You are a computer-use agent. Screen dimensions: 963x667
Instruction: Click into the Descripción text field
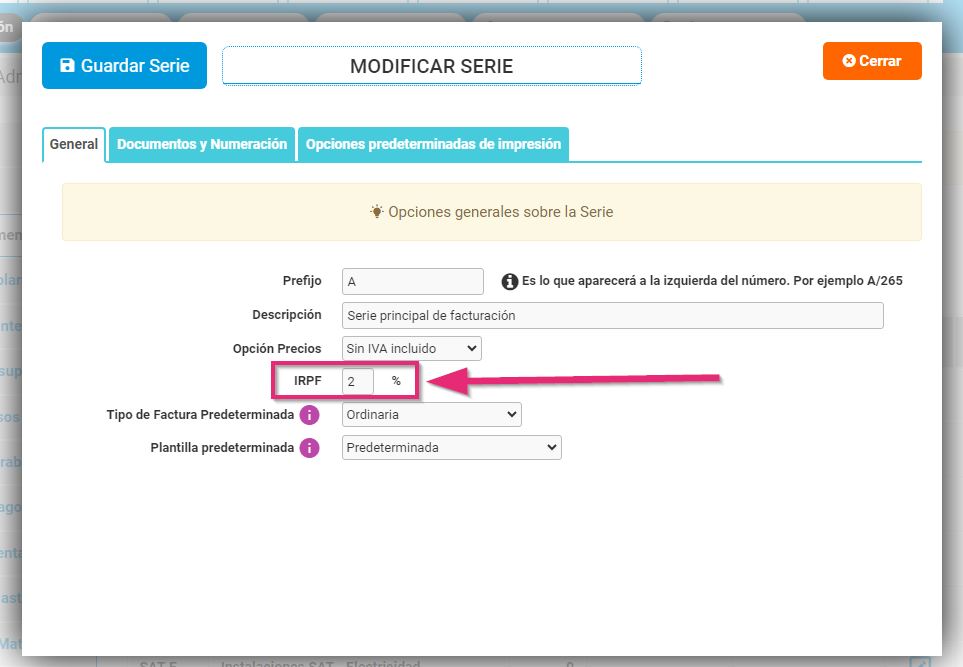click(x=612, y=315)
